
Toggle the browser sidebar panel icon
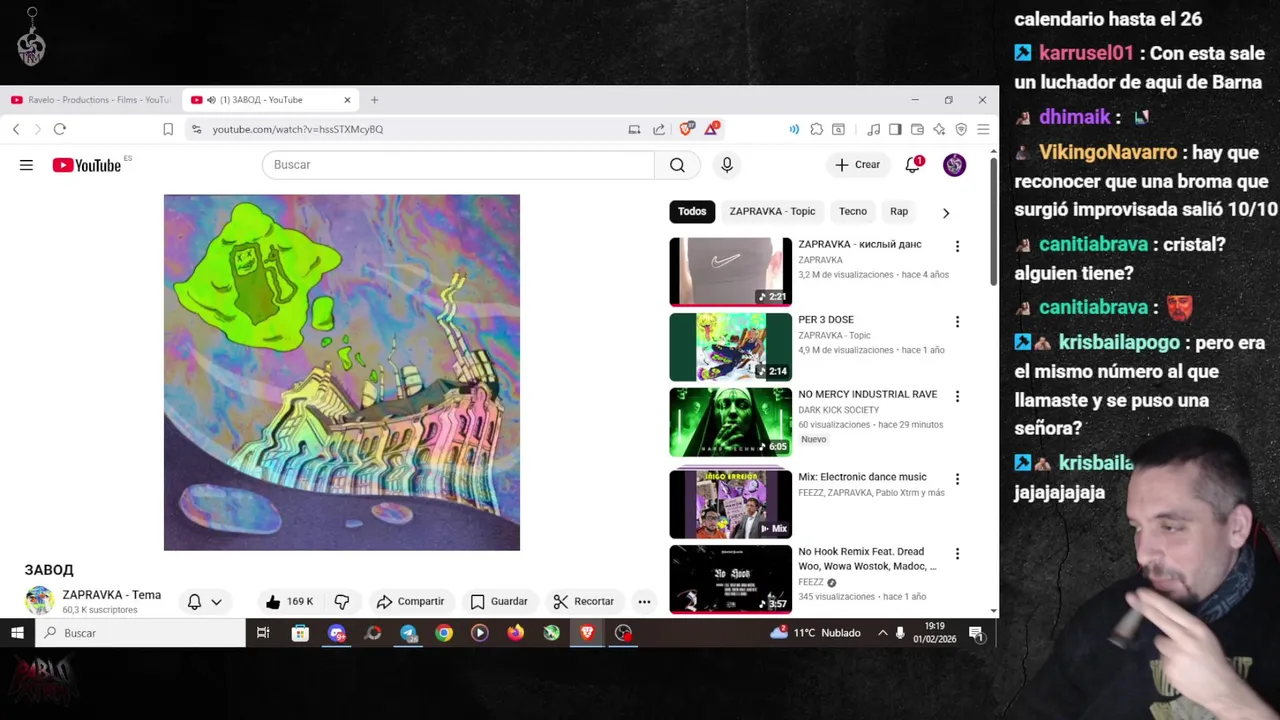(895, 129)
